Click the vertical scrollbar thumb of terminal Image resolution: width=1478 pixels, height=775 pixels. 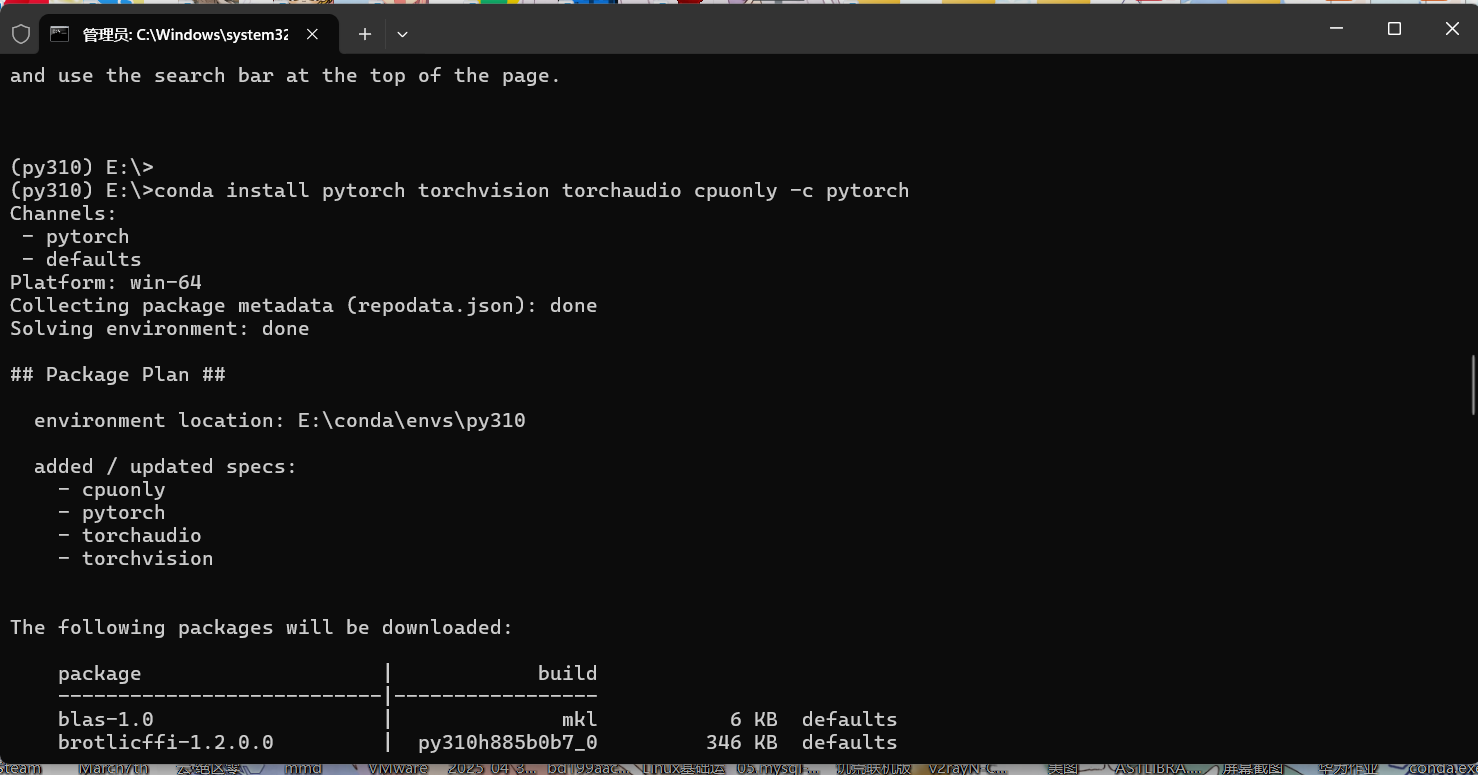coord(1472,384)
